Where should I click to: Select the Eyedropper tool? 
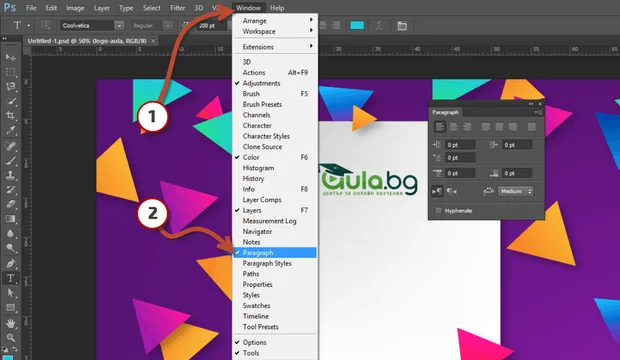pos(11,130)
